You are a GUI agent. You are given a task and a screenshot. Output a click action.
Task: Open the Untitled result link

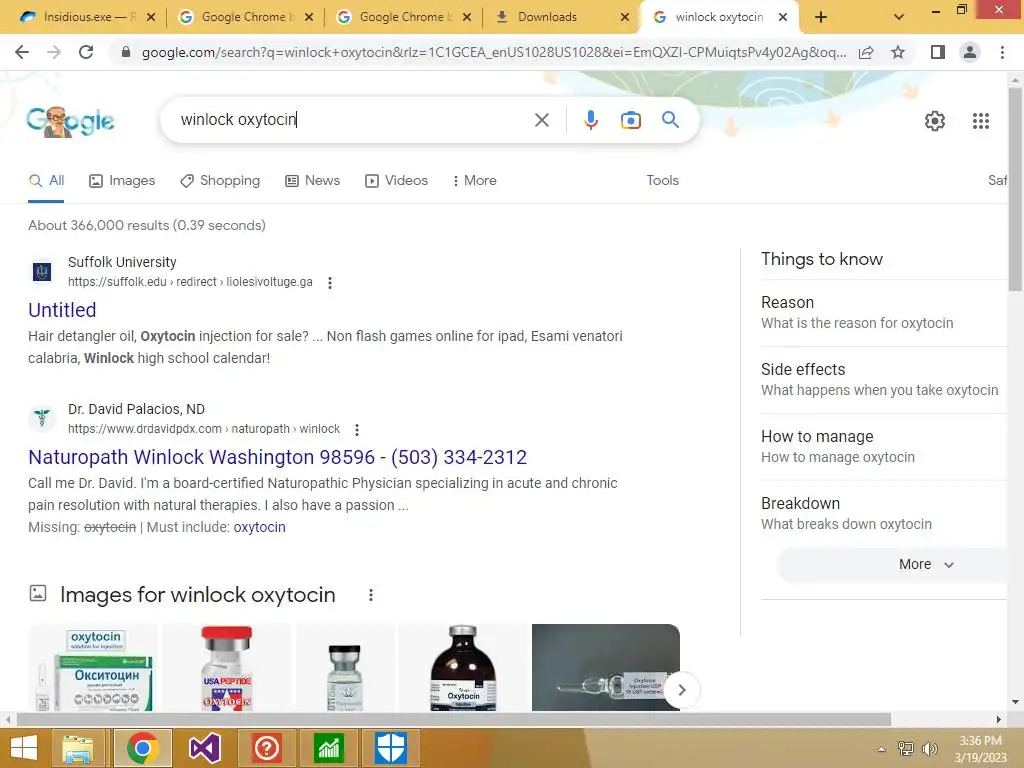pos(62,310)
